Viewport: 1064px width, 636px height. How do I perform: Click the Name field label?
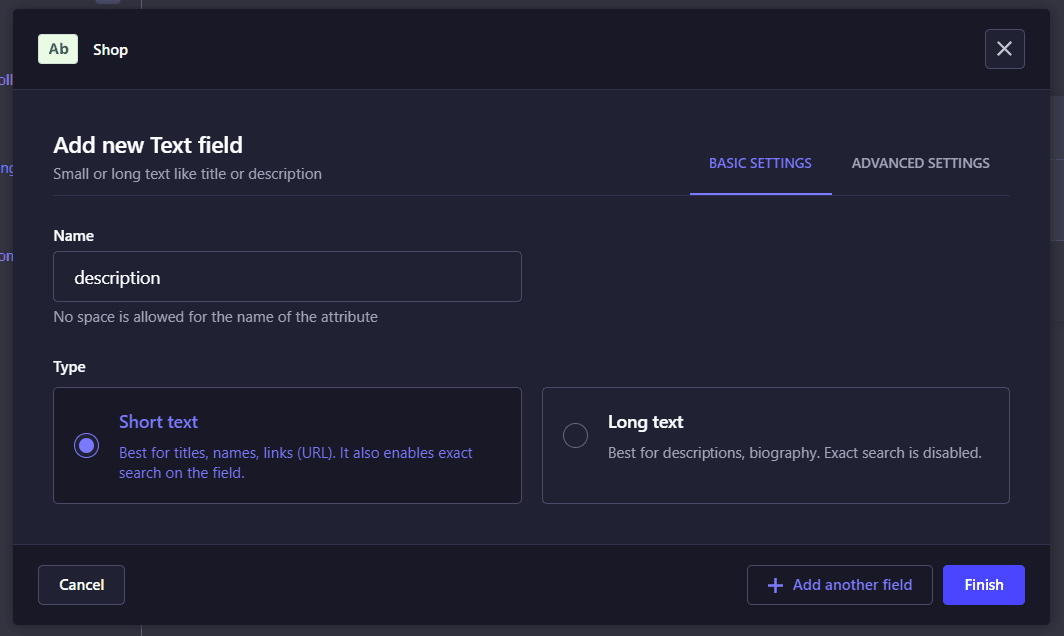tap(73, 236)
